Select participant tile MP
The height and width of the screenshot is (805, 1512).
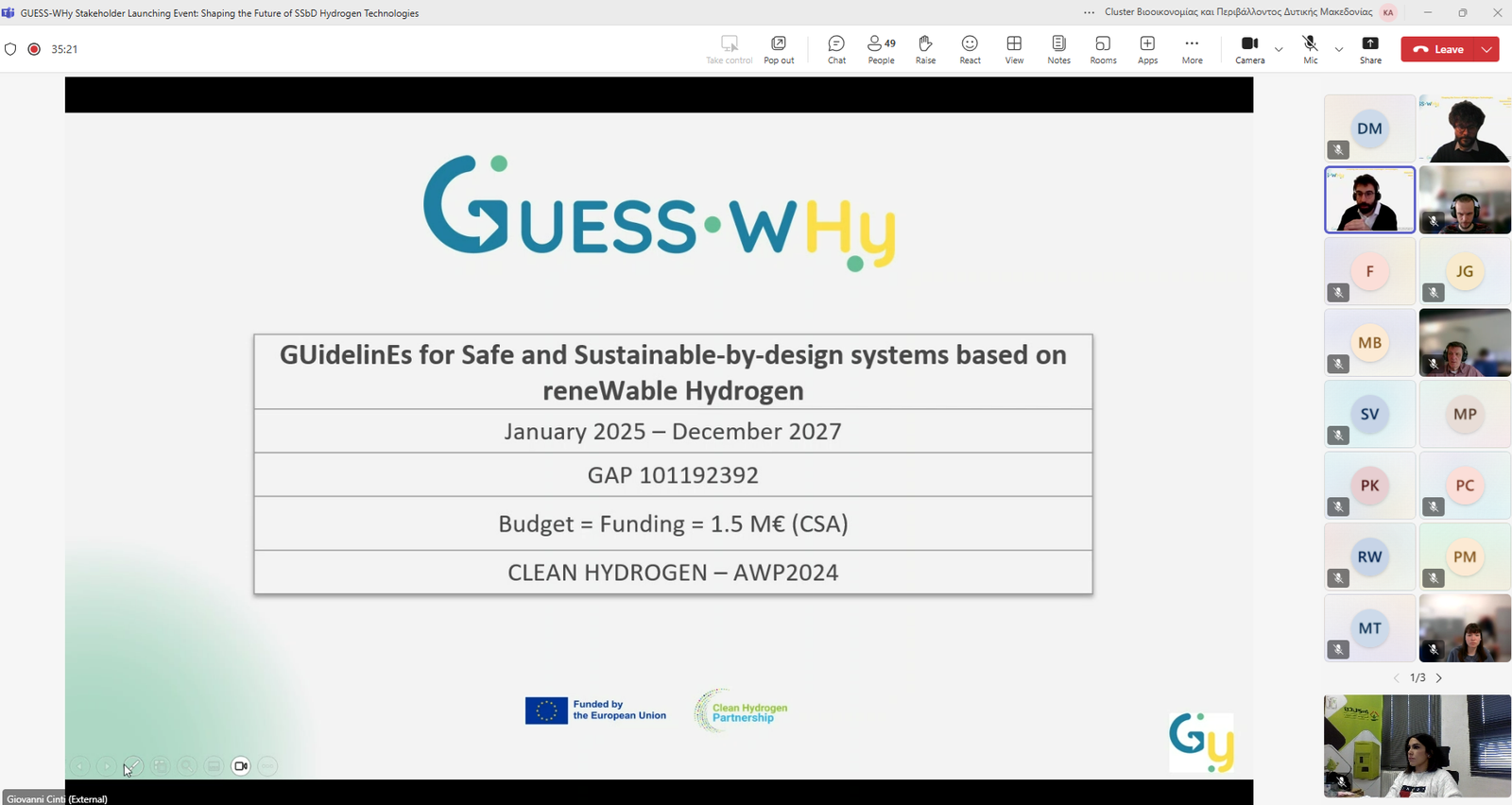[x=1465, y=414]
